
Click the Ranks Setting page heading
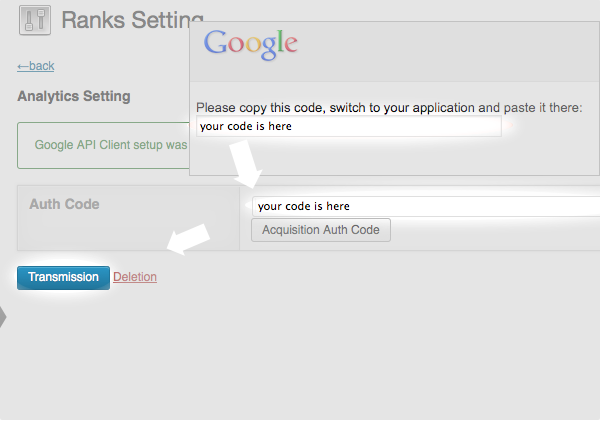tap(132, 20)
